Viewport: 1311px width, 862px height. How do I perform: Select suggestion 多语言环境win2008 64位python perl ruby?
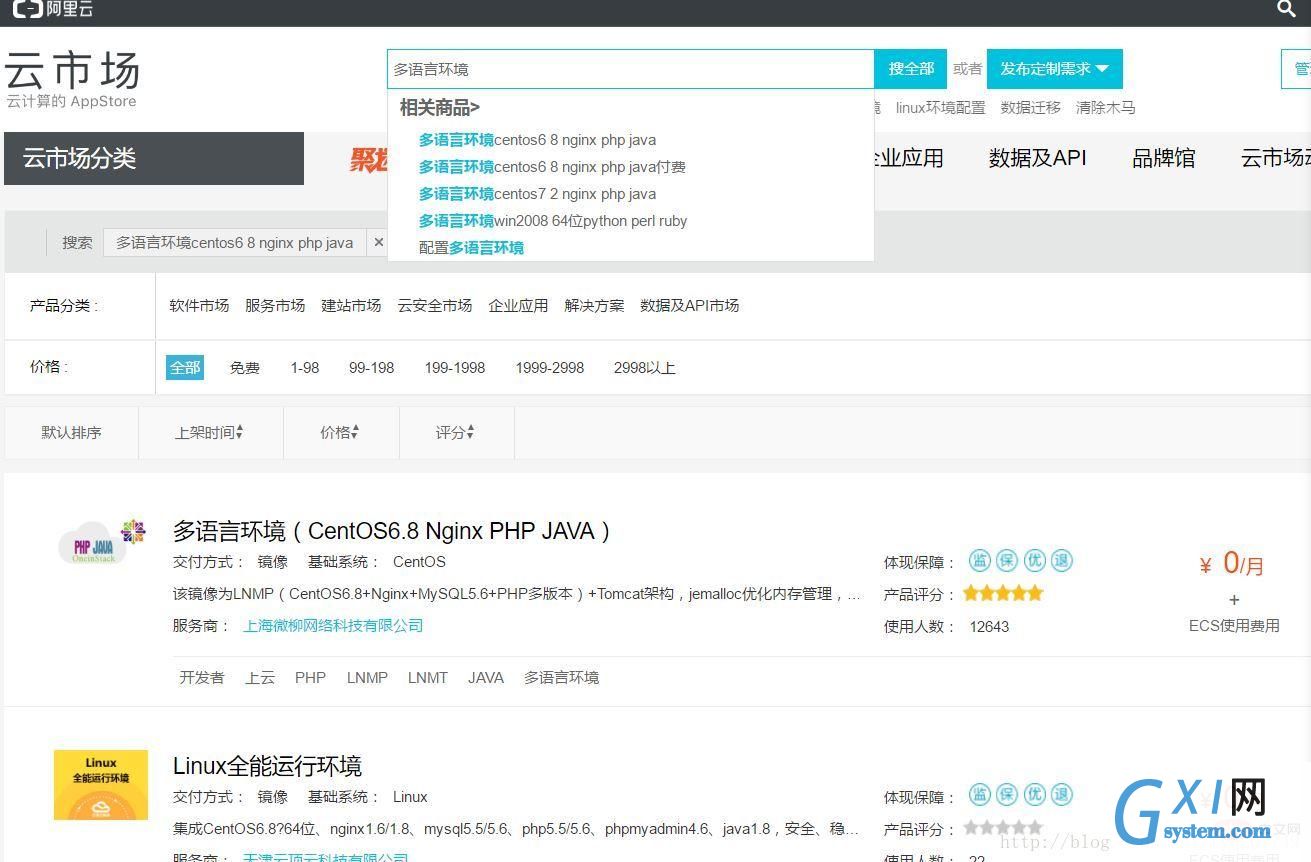(x=553, y=221)
